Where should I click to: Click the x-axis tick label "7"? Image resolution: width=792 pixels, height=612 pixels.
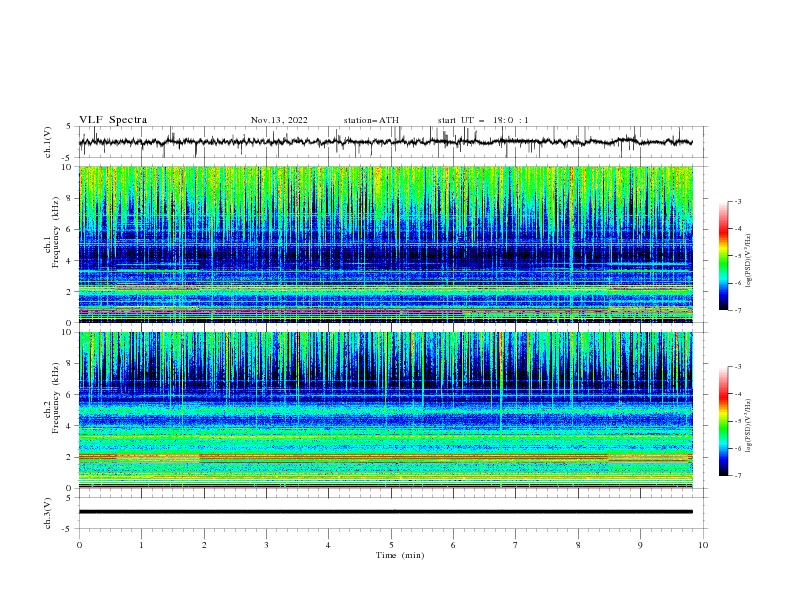(516, 545)
